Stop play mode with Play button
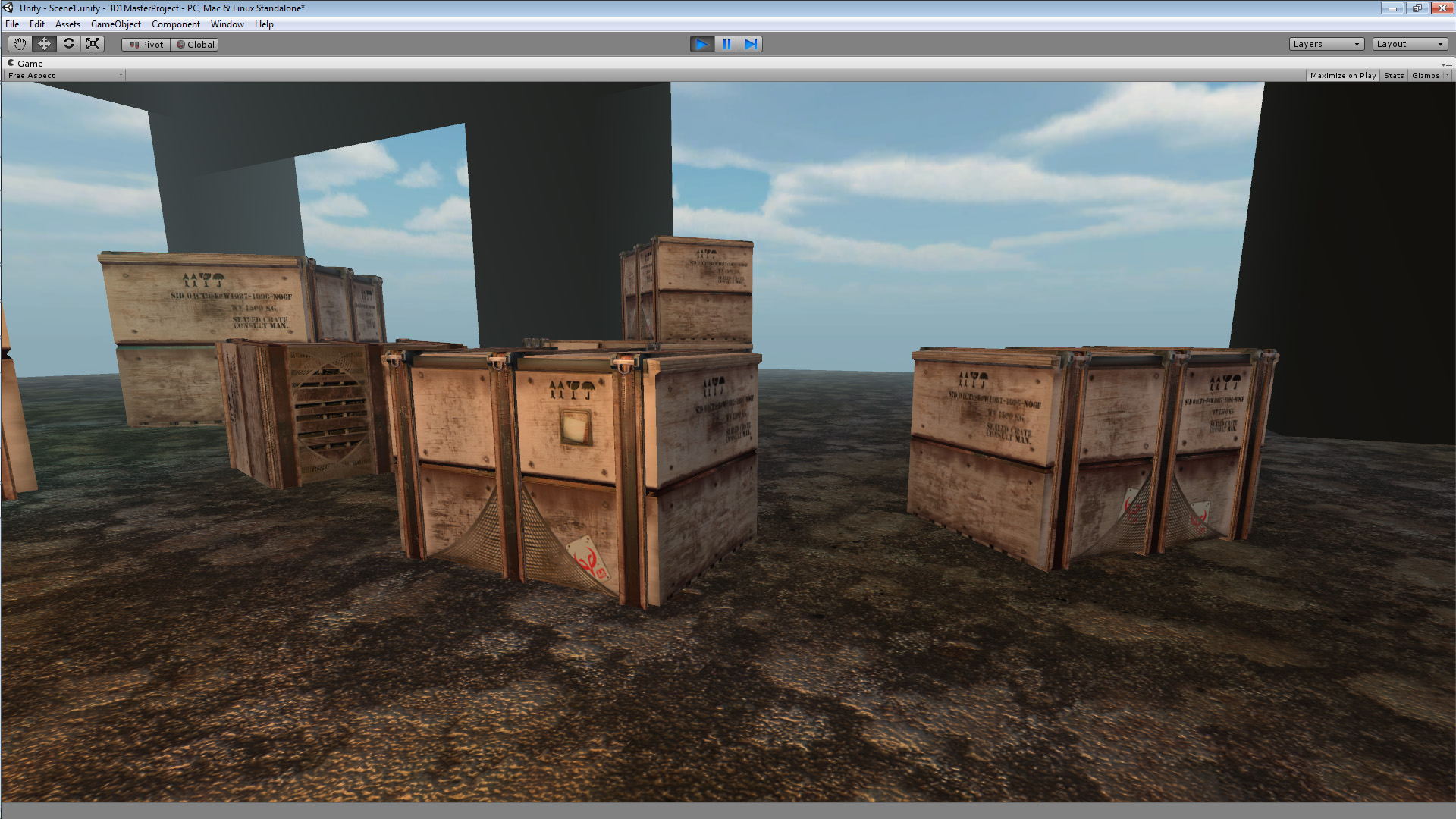The height and width of the screenshot is (819, 1456). coord(701,44)
